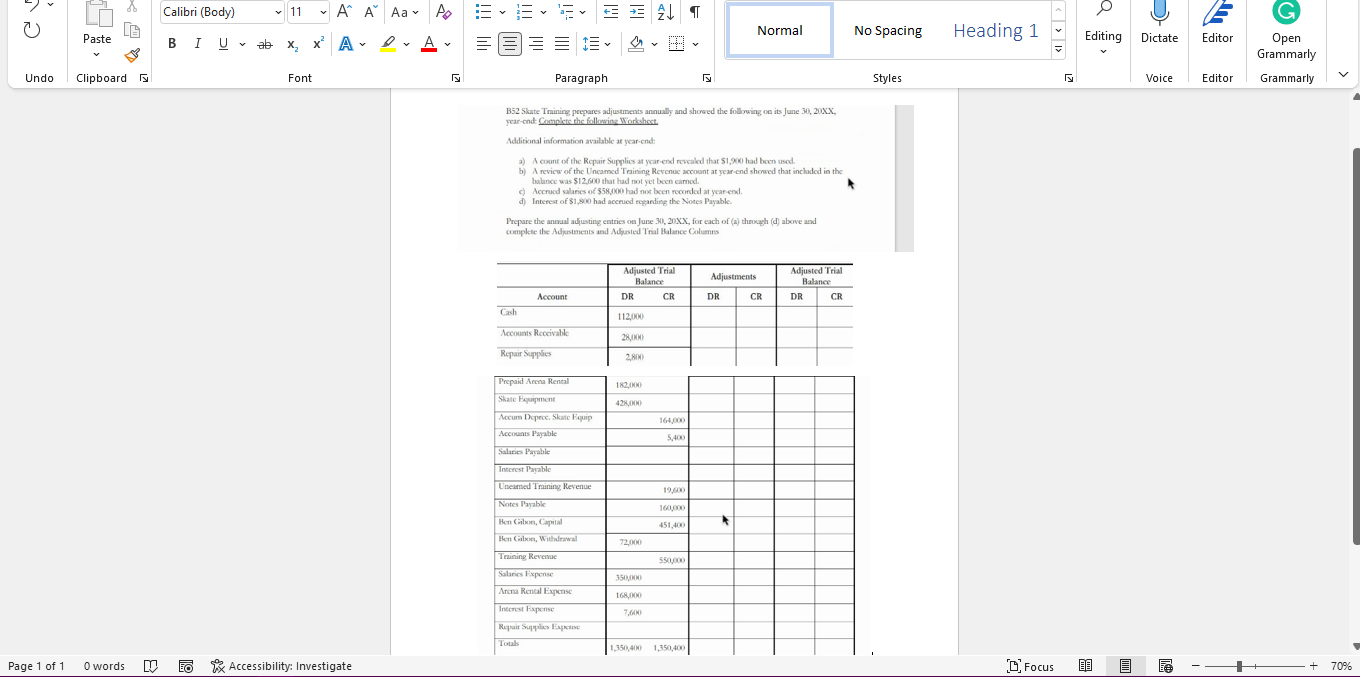Toggle underline formatting

pyautogui.click(x=223, y=44)
